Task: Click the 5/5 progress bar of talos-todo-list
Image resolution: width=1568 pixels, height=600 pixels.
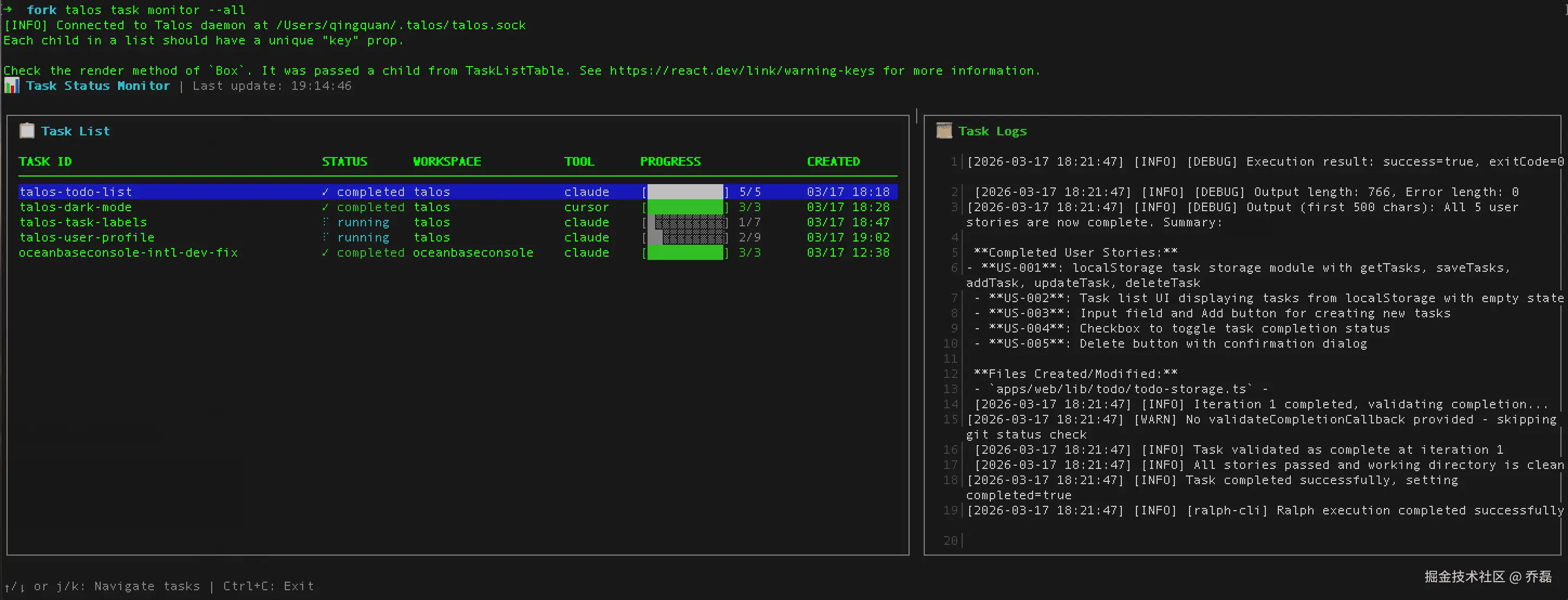Action: tap(685, 192)
